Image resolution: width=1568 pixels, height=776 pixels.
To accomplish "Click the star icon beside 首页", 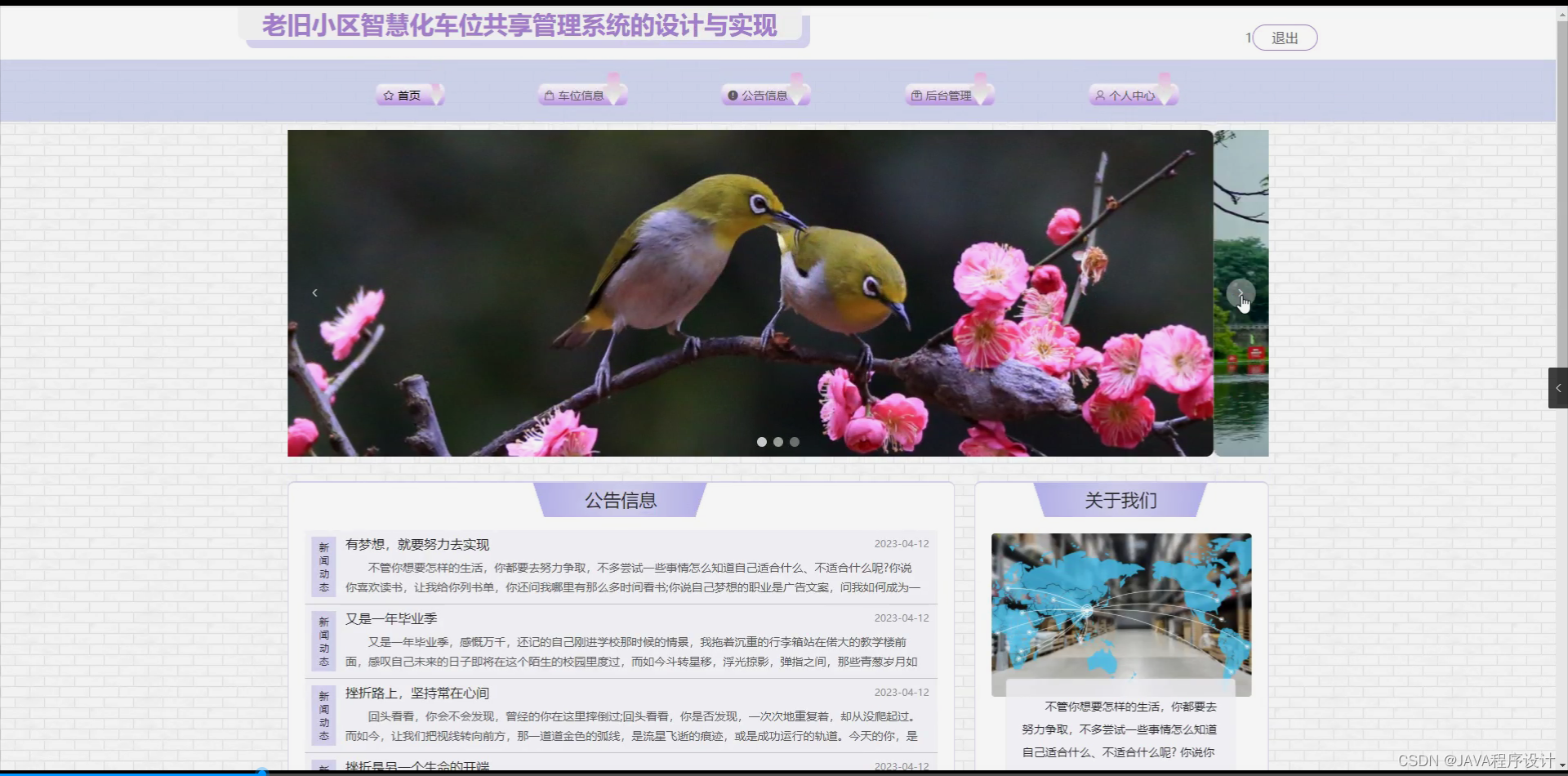I will [389, 96].
